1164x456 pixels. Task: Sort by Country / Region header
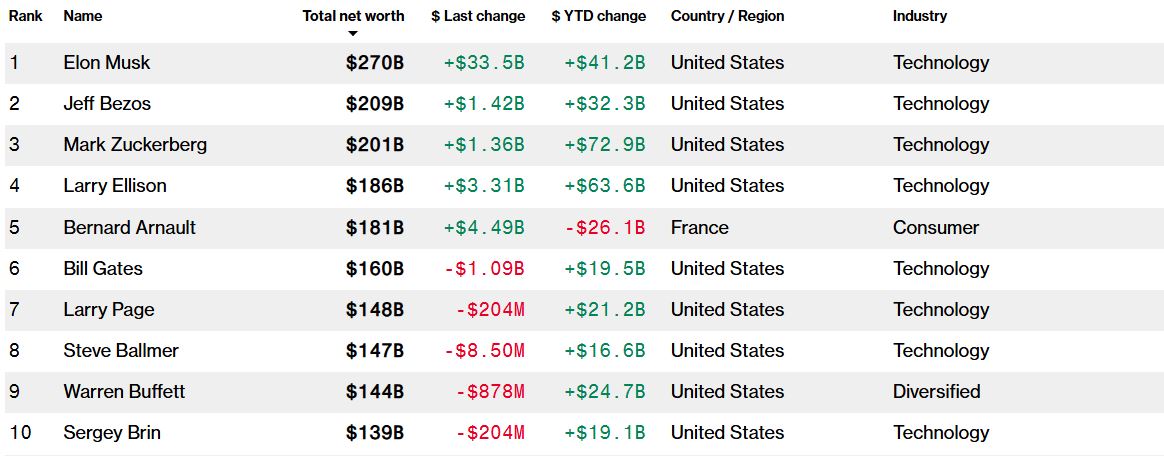[727, 16]
